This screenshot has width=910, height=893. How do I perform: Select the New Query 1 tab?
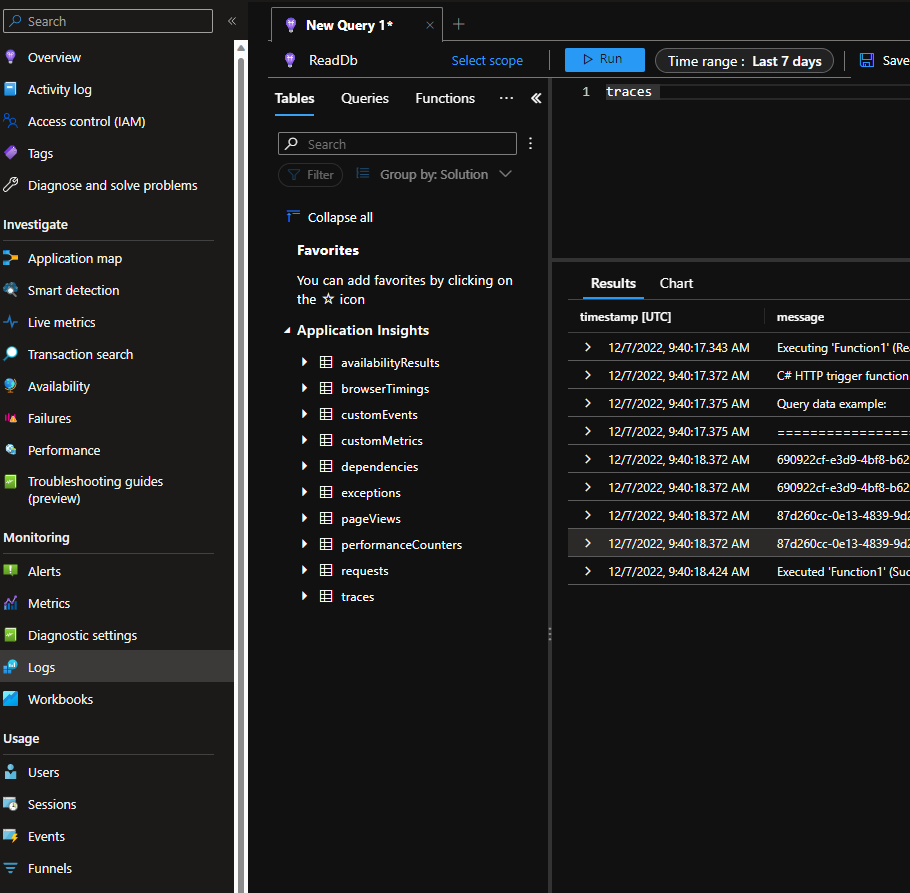tap(349, 25)
